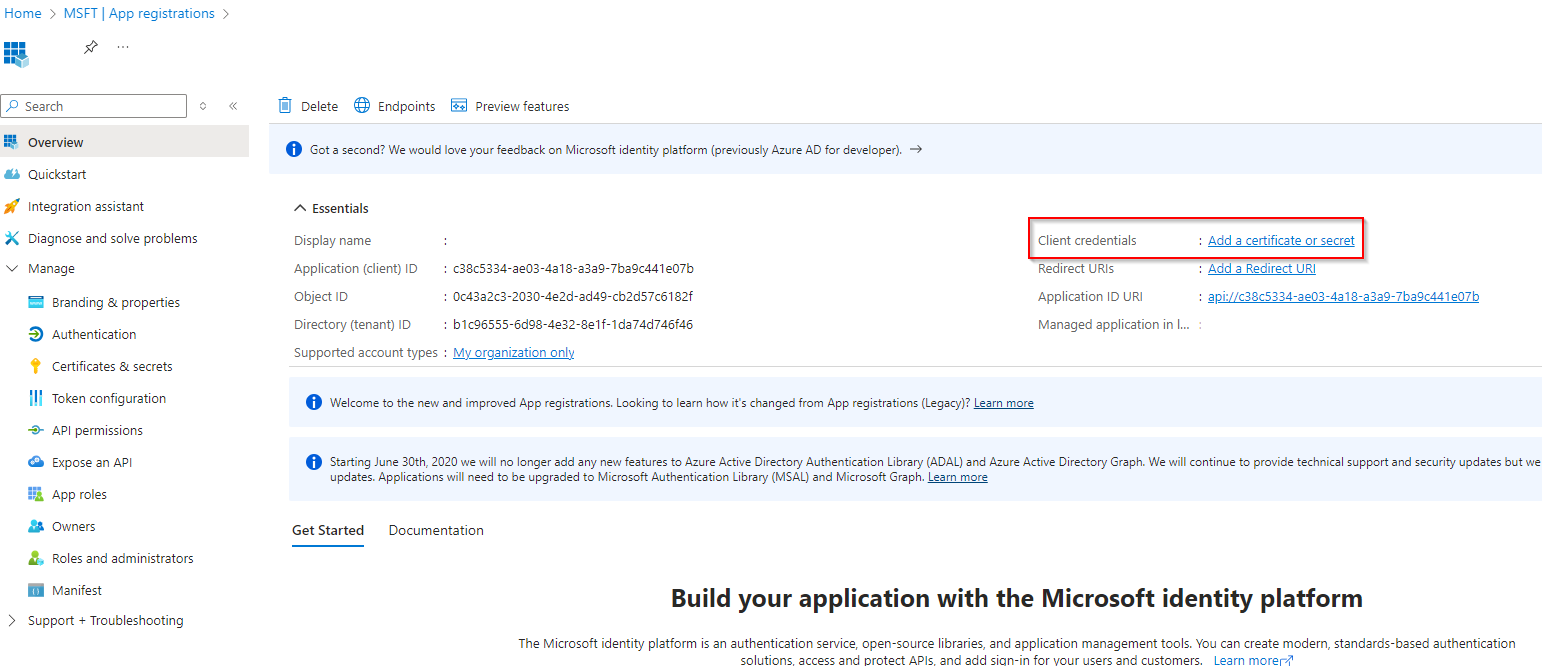Collapse the Essentials section
This screenshot has height=666, width=1542.
pyautogui.click(x=300, y=208)
